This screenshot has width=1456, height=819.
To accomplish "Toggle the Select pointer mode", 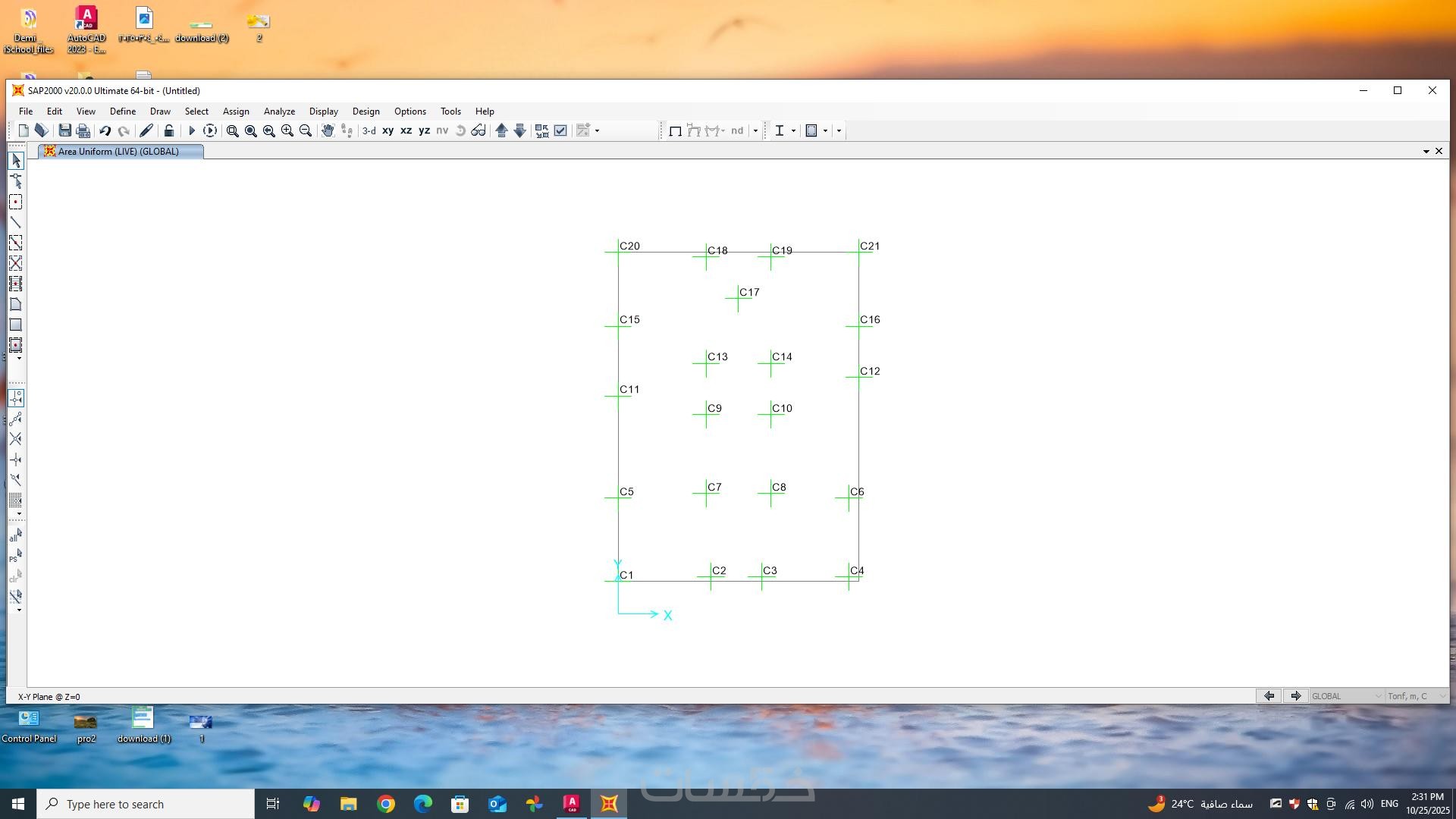I will tap(15, 161).
